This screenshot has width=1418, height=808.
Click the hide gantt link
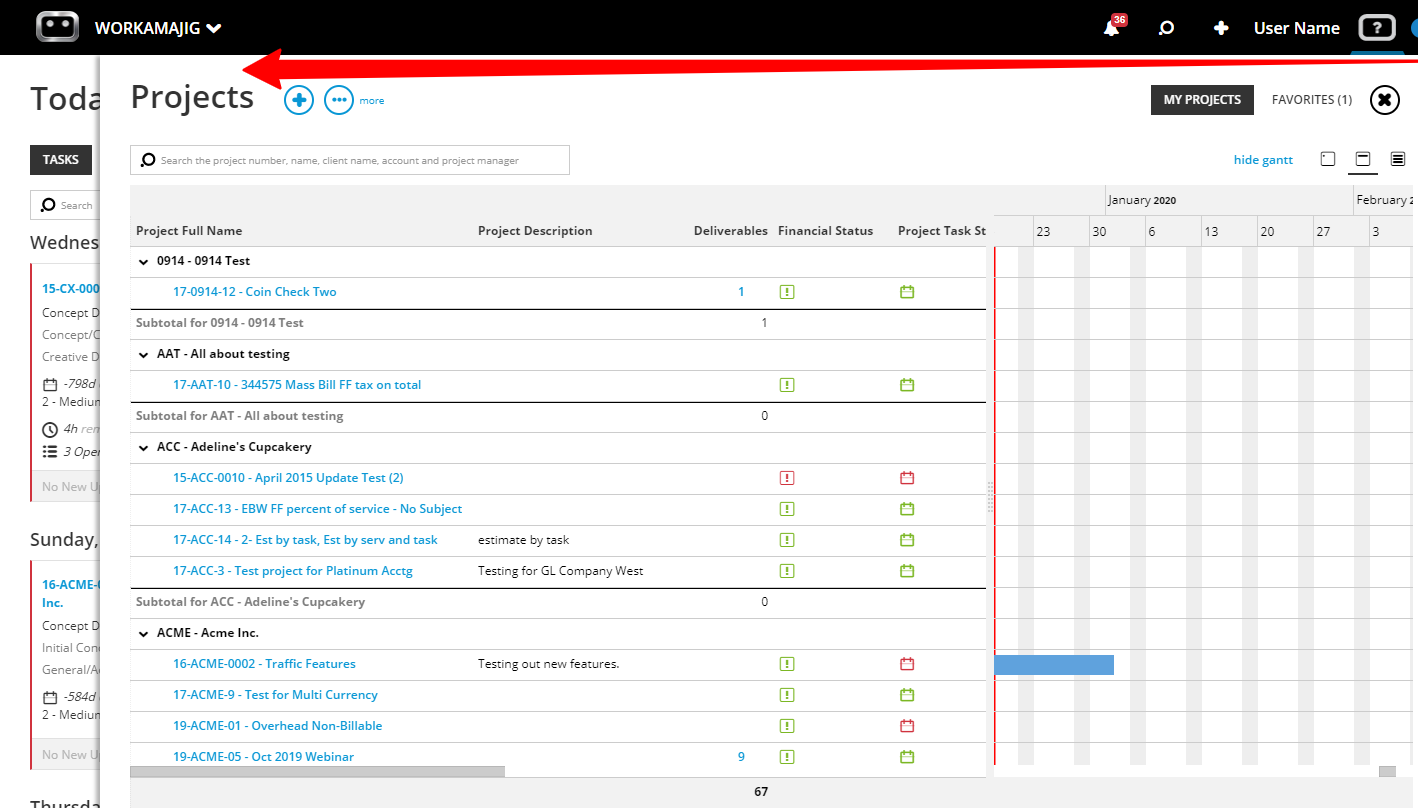coord(1263,160)
